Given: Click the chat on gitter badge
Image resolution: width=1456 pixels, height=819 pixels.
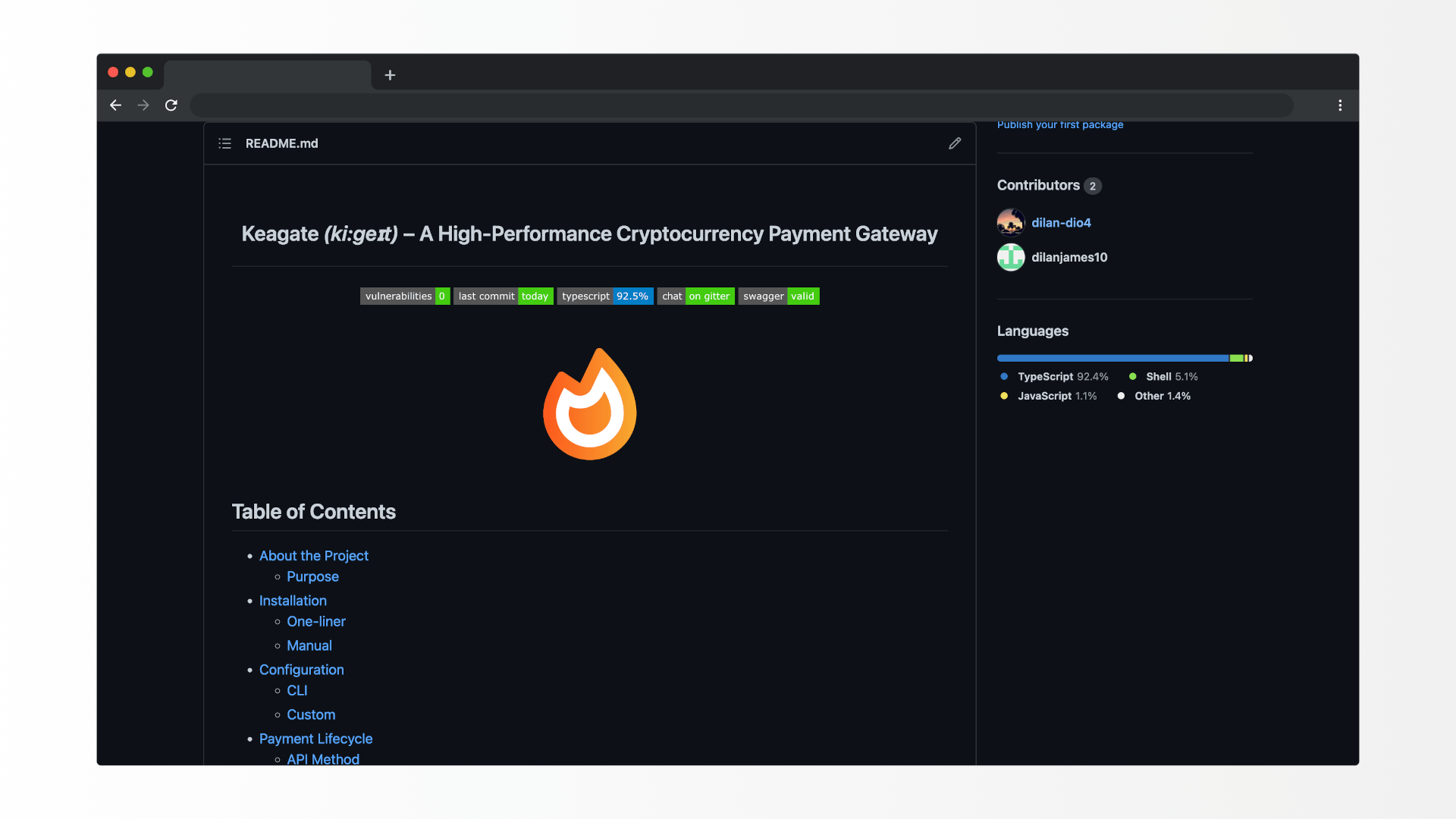Looking at the screenshot, I should 695,297.
